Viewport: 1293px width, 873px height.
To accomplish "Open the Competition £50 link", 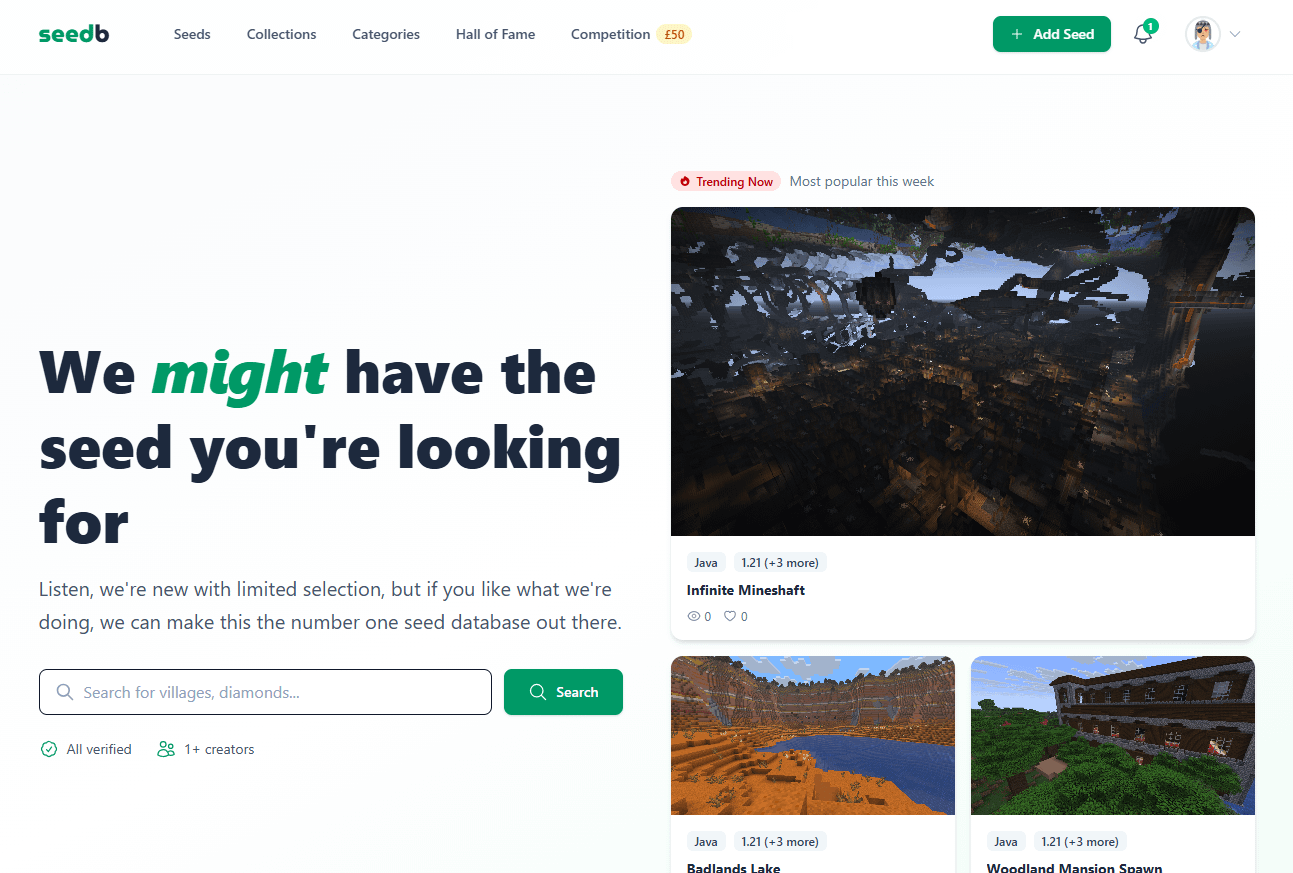I will pos(631,34).
